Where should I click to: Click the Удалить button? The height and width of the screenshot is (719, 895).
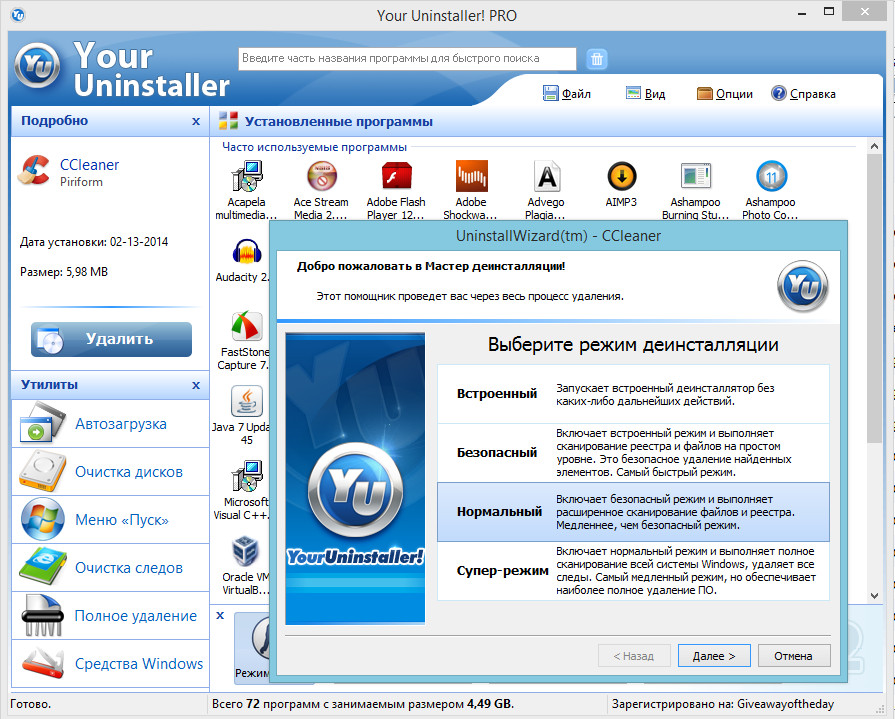(x=111, y=340)
